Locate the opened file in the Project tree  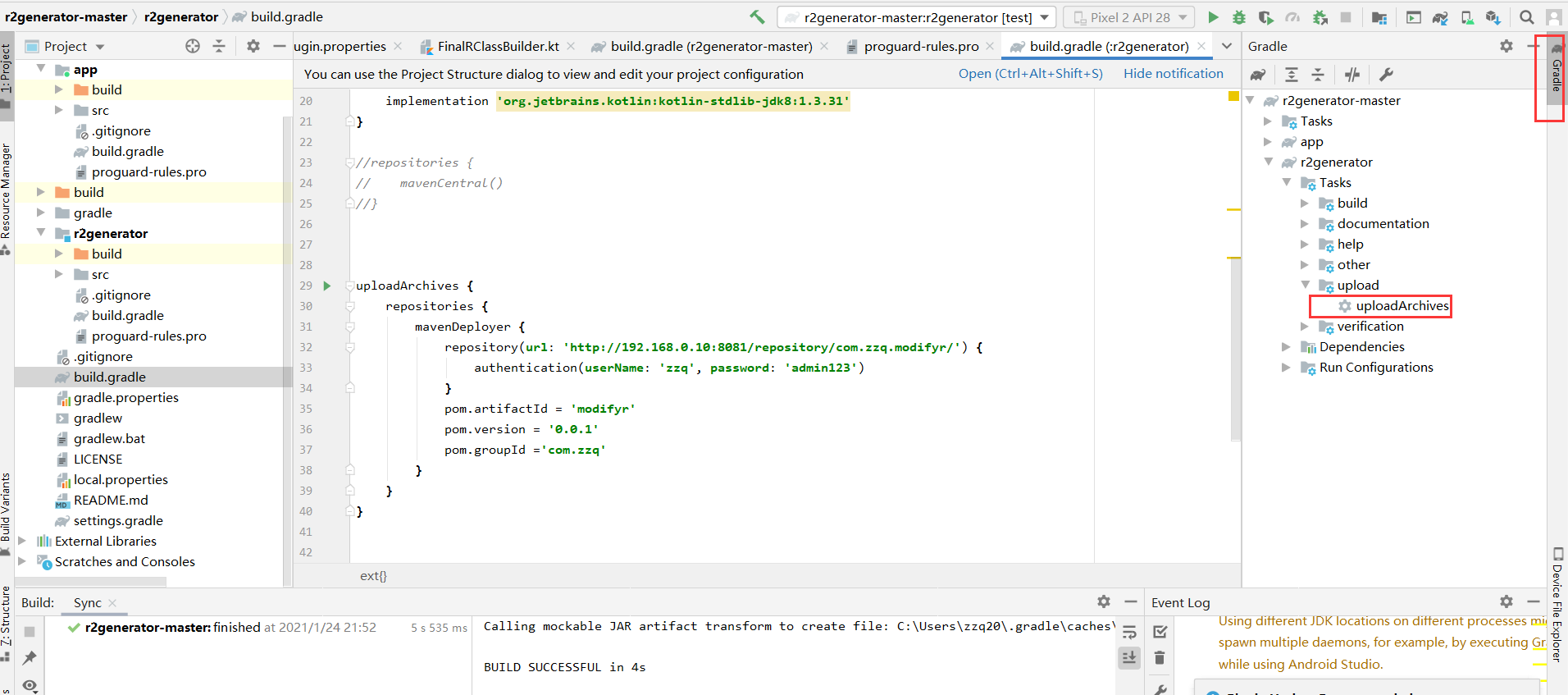pos(193,46)
